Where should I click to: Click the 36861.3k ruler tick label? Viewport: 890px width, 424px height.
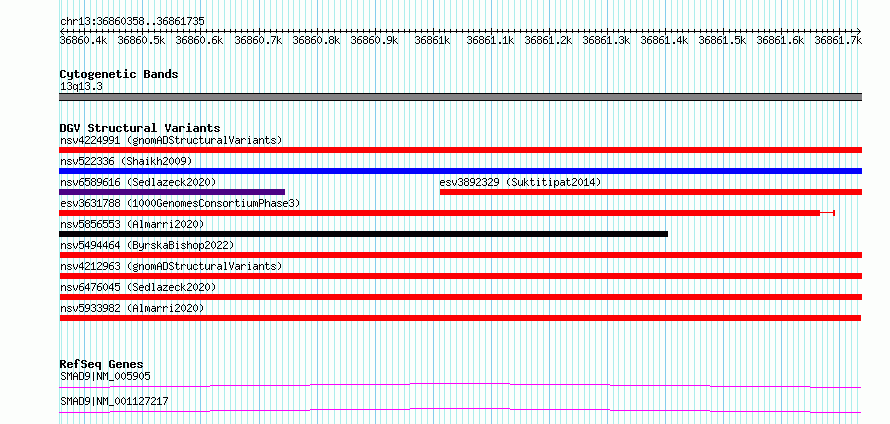(606, 40)
